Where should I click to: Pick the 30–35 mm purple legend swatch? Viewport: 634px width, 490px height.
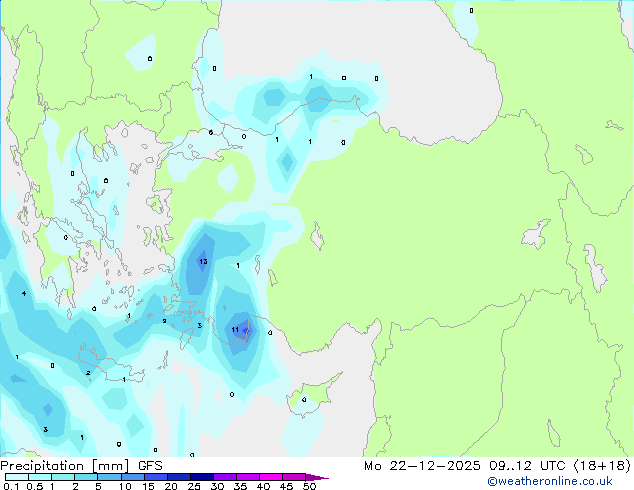(x=224, y=477)
